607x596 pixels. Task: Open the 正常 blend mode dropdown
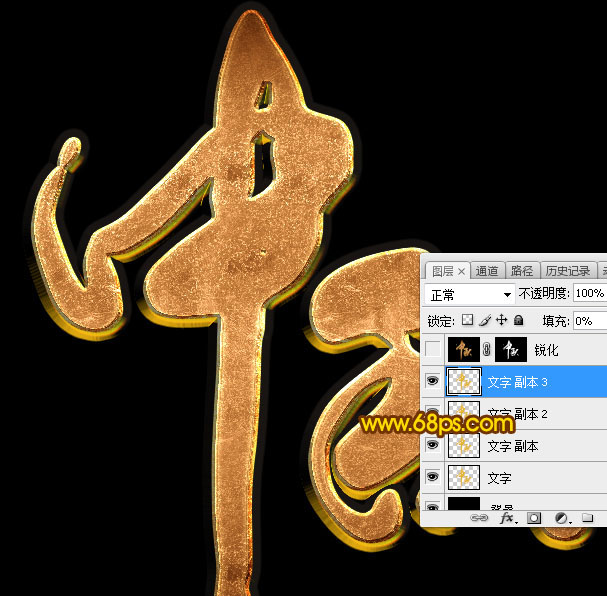(470, 295)
